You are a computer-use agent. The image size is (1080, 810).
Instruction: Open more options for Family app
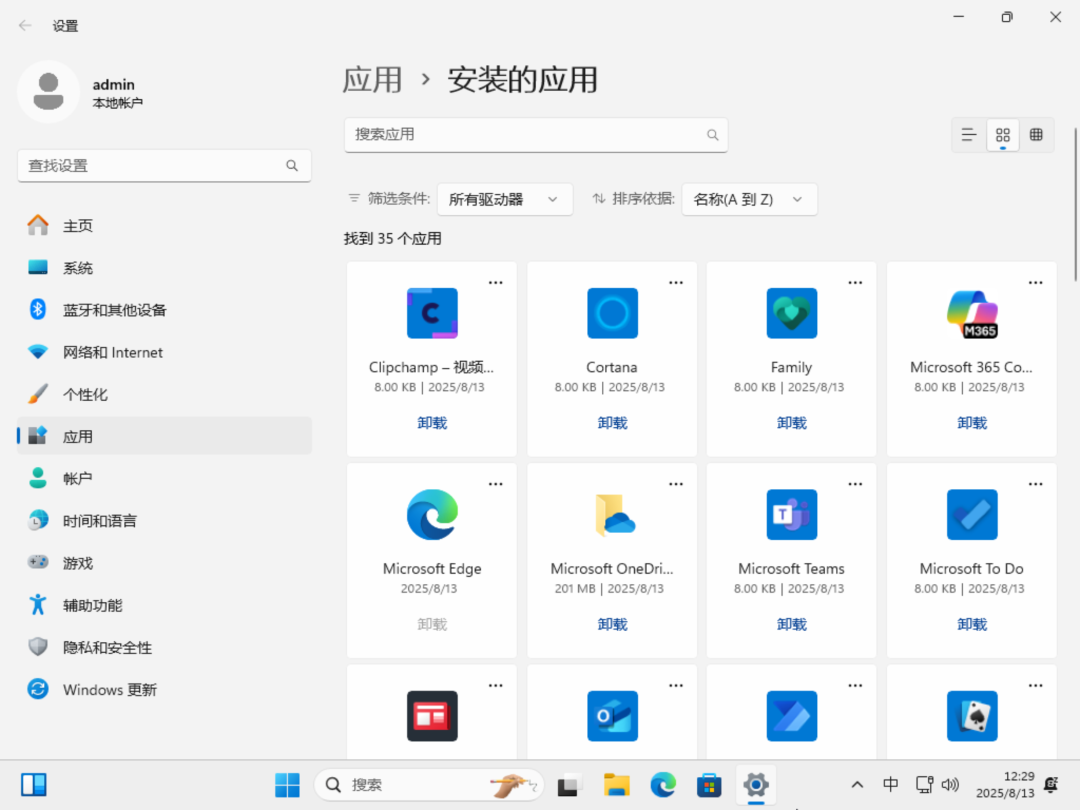(x=855, y=283)
